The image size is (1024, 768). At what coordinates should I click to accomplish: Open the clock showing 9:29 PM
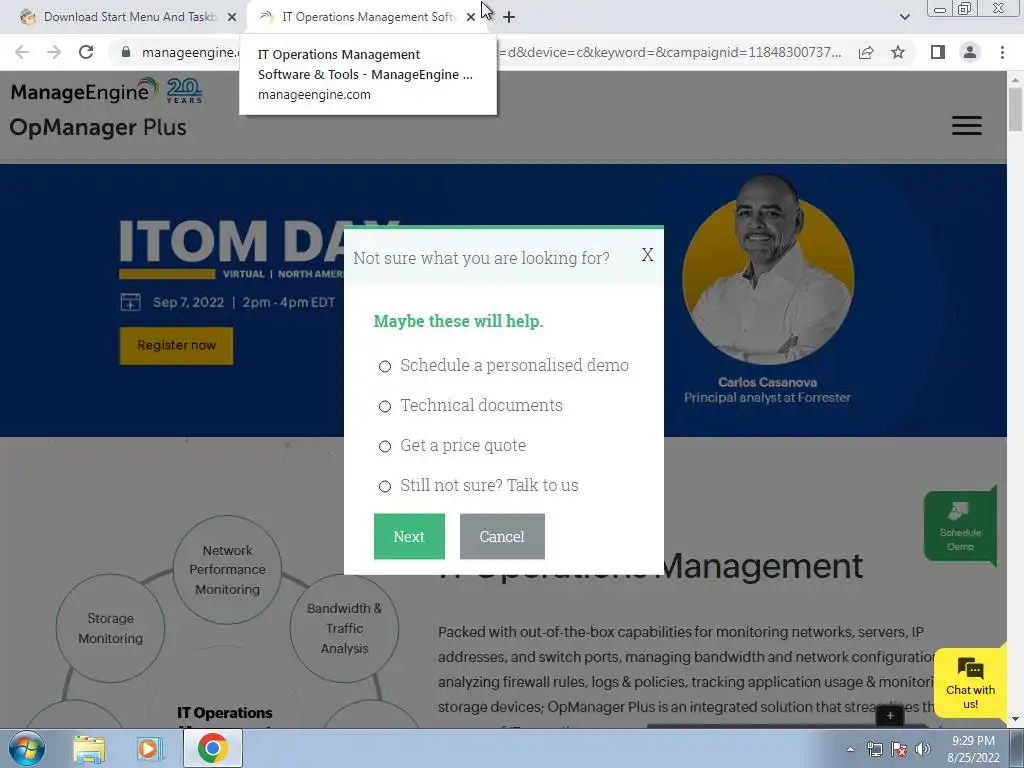point(973,749)
